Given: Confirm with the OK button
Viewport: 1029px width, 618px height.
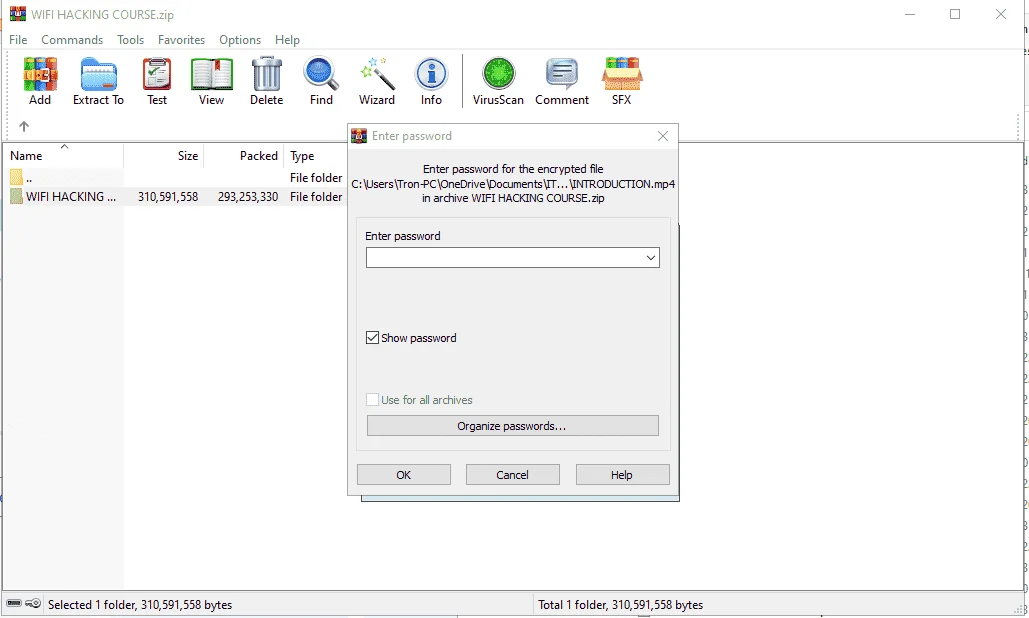Looking at the screenshot, I should coord(404,475).
